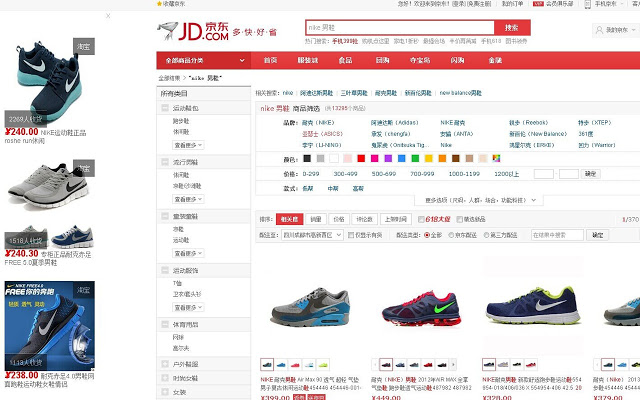Open the 全部商品分类 dropdown
The width and height of the screenshot is (640, 400).
[x=204, y=60]
